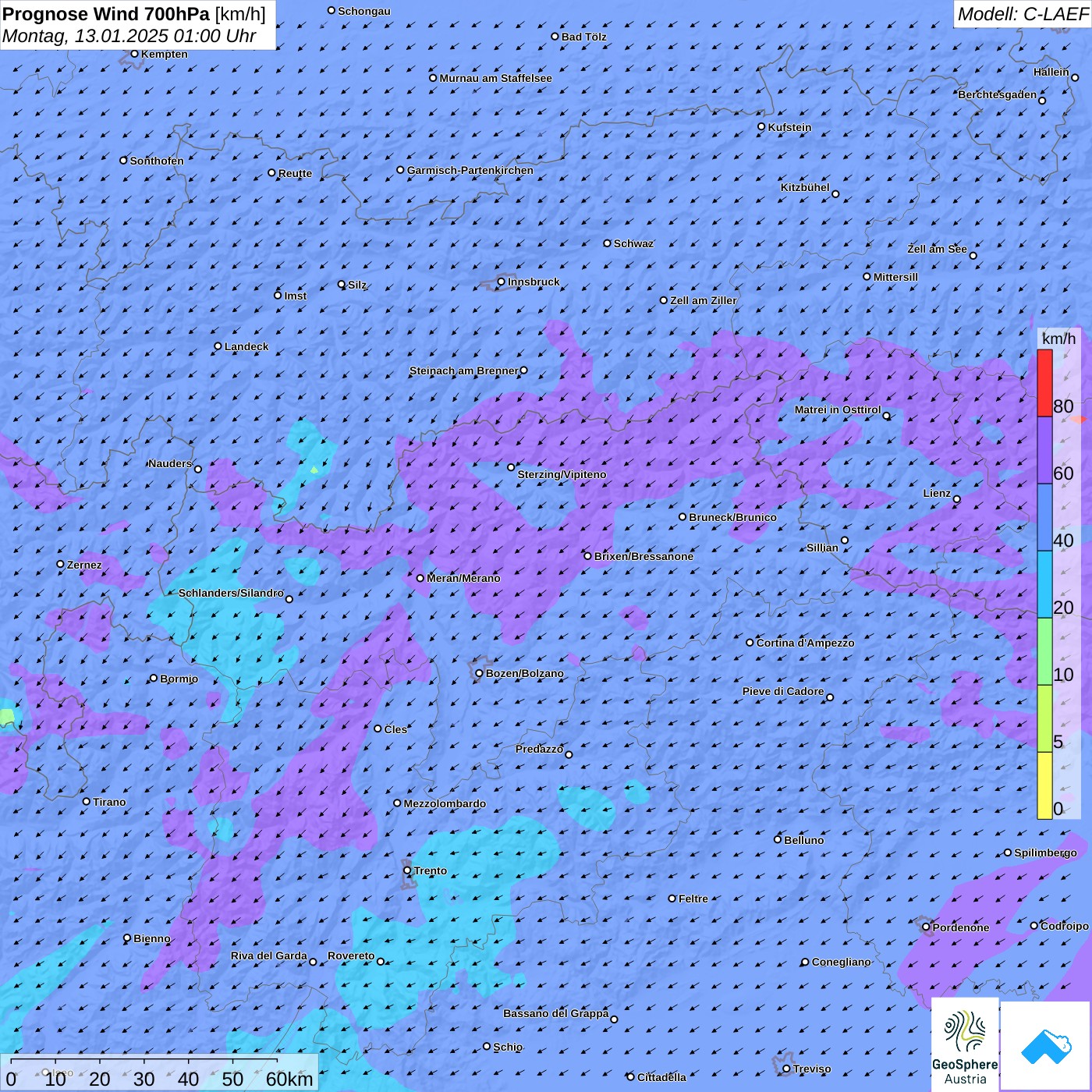Click the Sonthofen location label
Image resolution: width=1092 pixels, height=1092 pixels.
click(157, 161)
